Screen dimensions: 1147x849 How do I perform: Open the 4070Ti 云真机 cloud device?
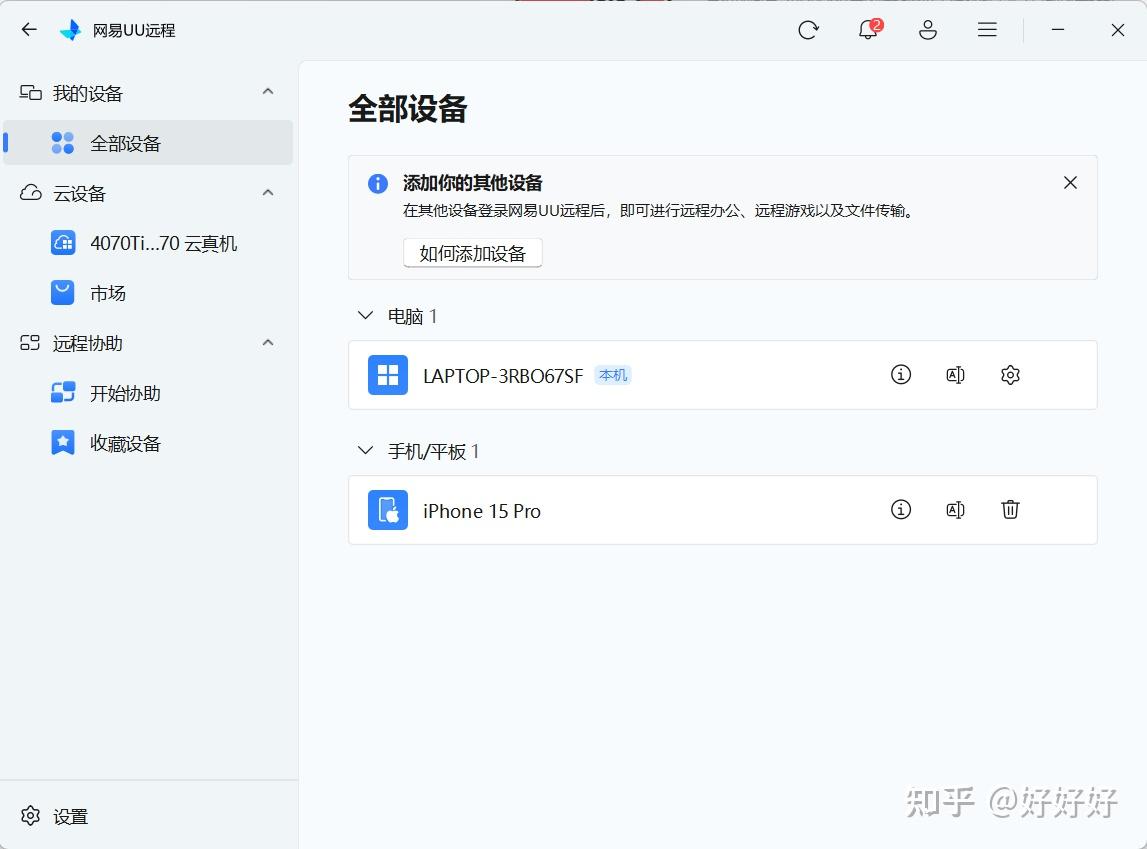click(148, 243)
